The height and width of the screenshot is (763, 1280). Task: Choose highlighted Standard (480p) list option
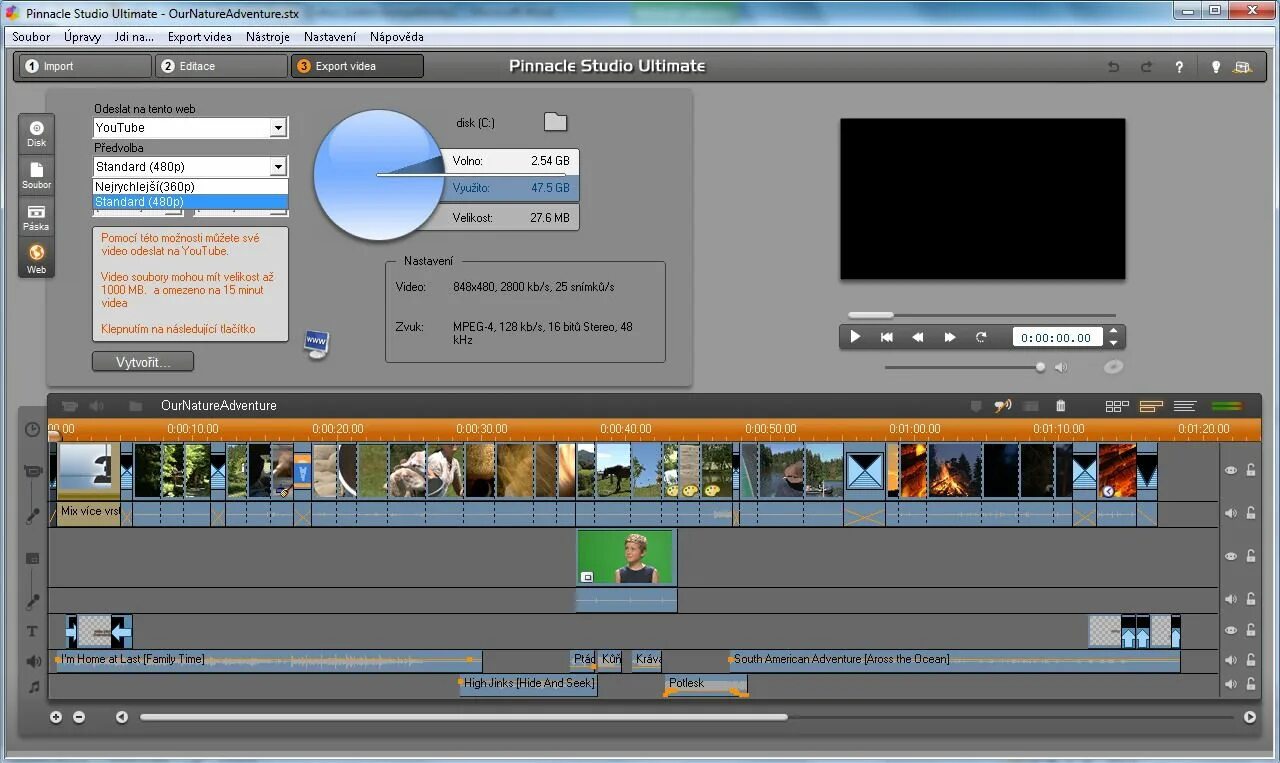point(190,202)
